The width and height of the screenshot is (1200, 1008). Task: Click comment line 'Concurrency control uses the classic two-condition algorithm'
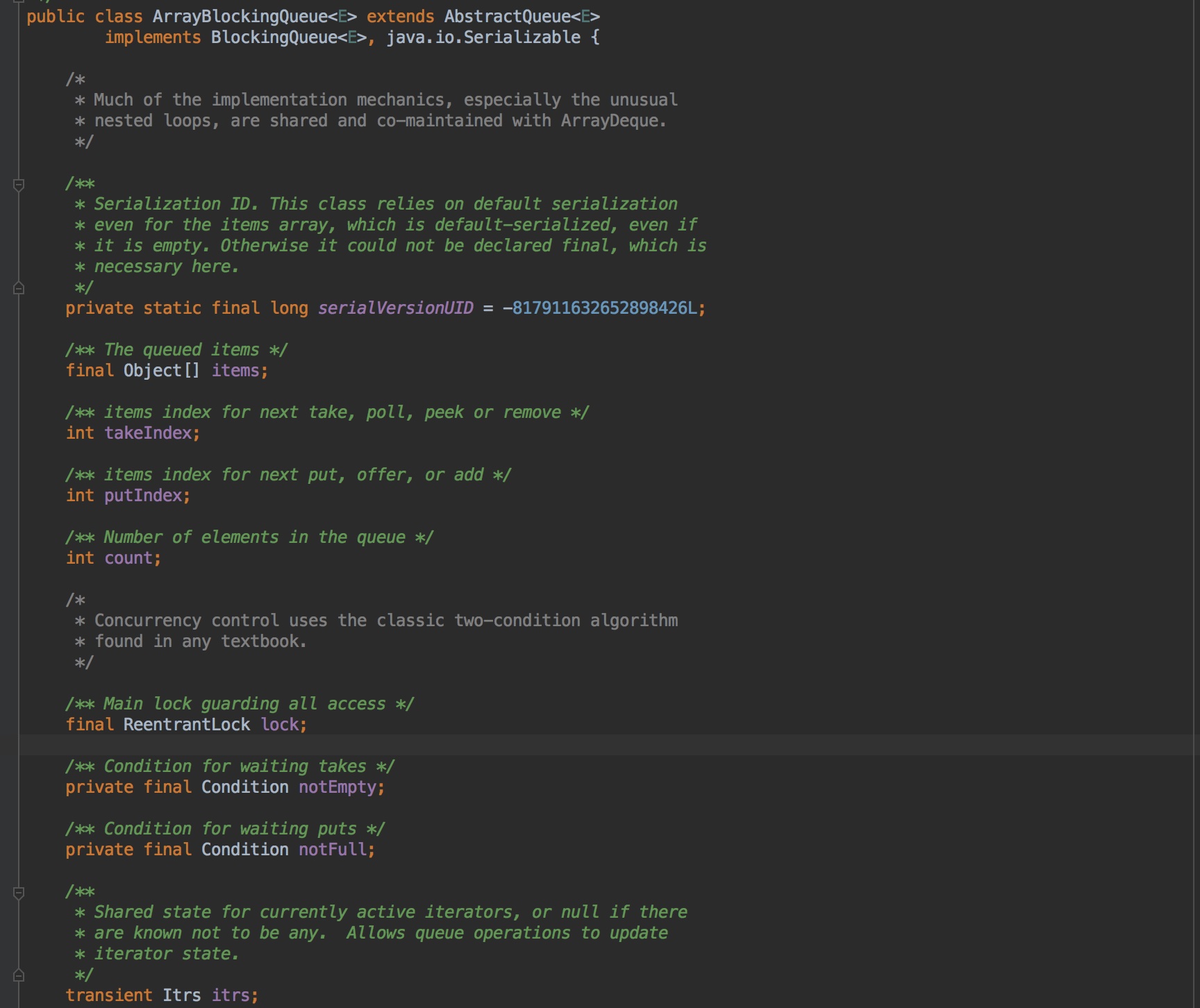[376, 621]
